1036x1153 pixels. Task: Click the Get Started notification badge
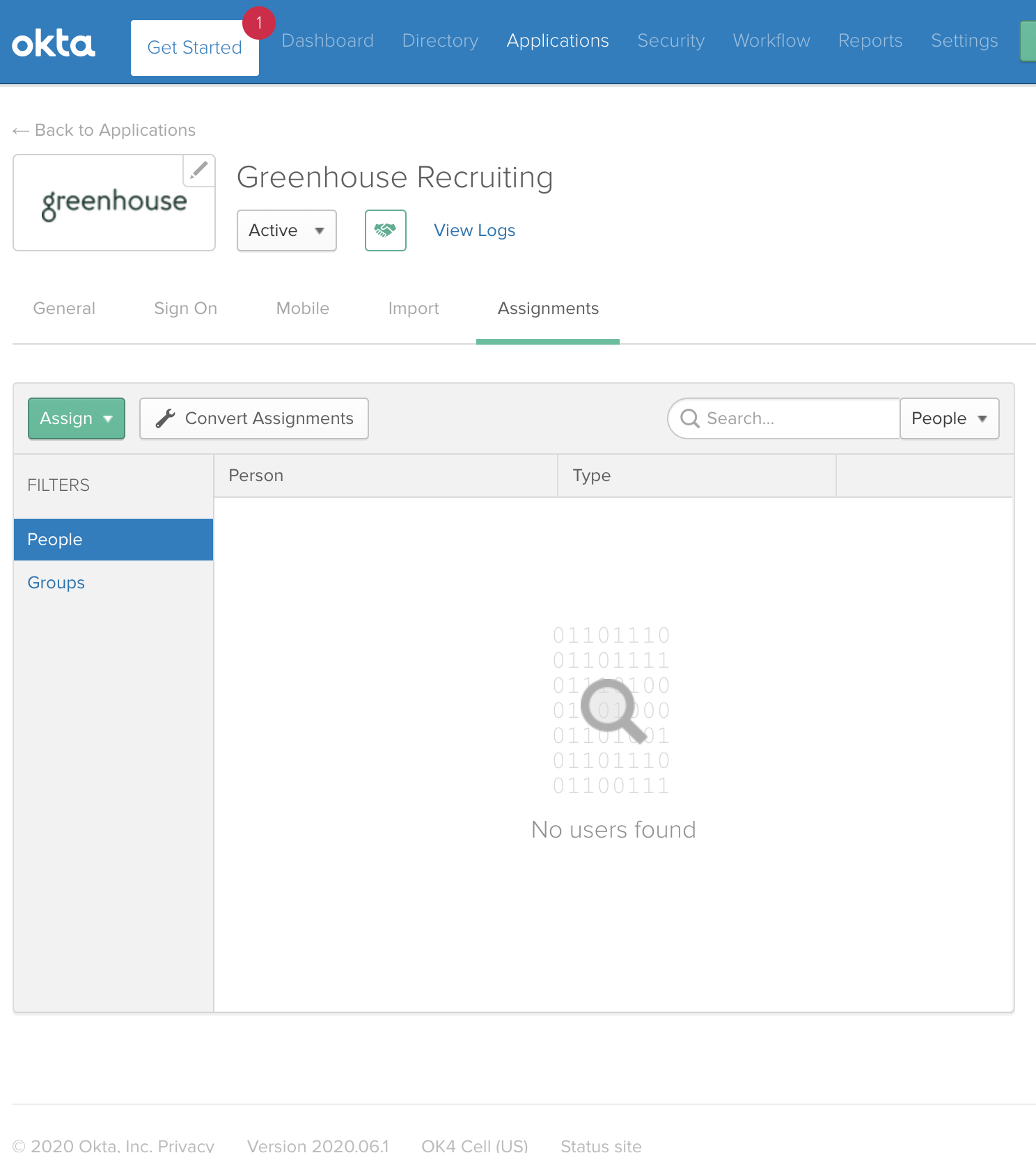tap(259, 23)
